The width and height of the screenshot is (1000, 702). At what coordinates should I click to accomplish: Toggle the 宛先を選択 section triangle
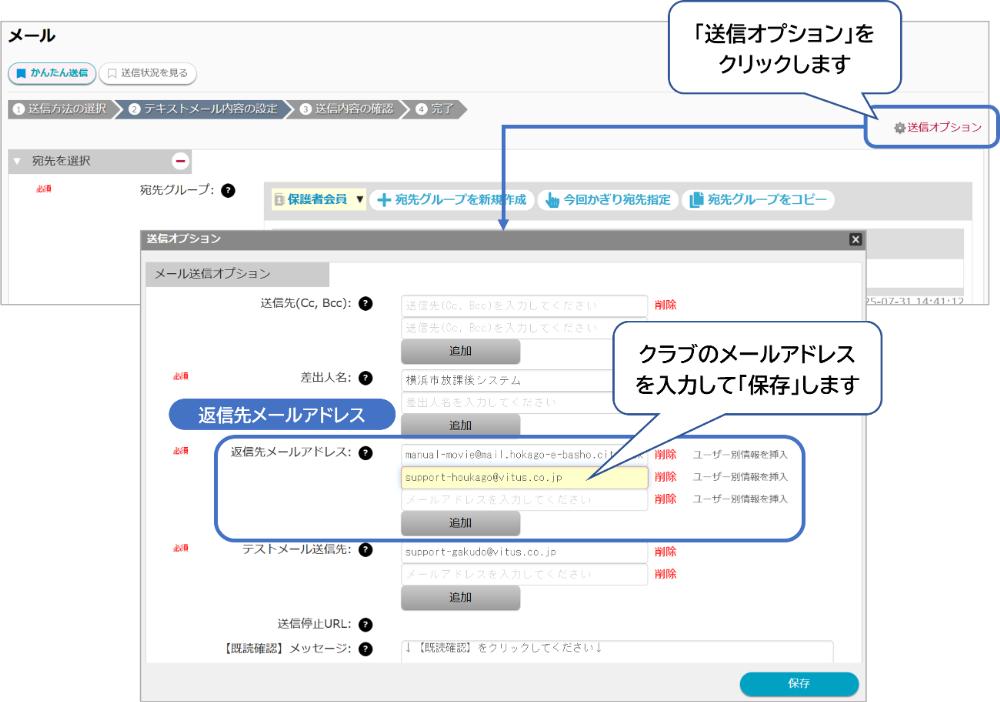pyautogui.click(x=17, y=160)
